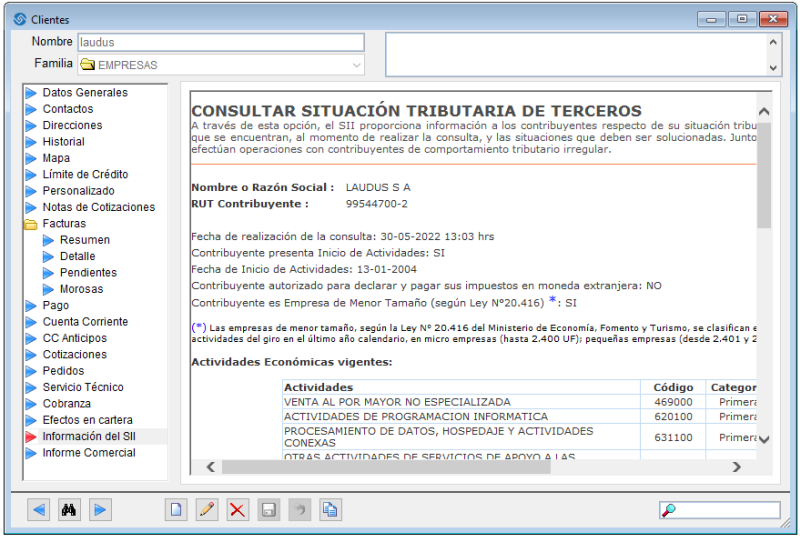Click horizontal scrollbar right arrow
Image resolution: width=800 pixels, height=537 pixels.
point(736,467)
